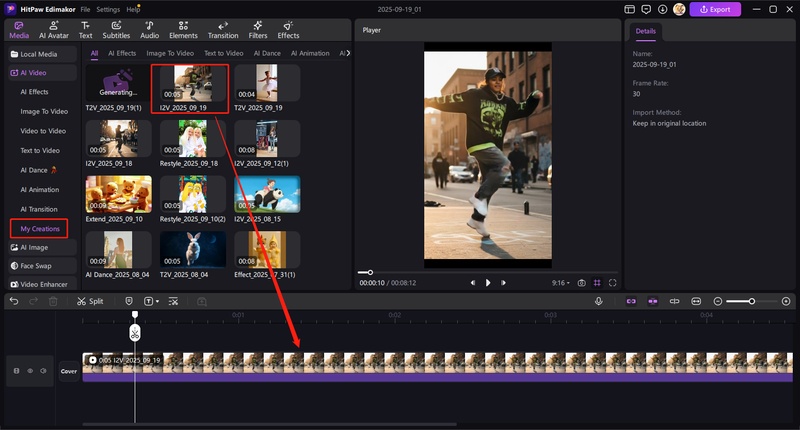Click the timeline zoom slider handle

coord(752,301)
